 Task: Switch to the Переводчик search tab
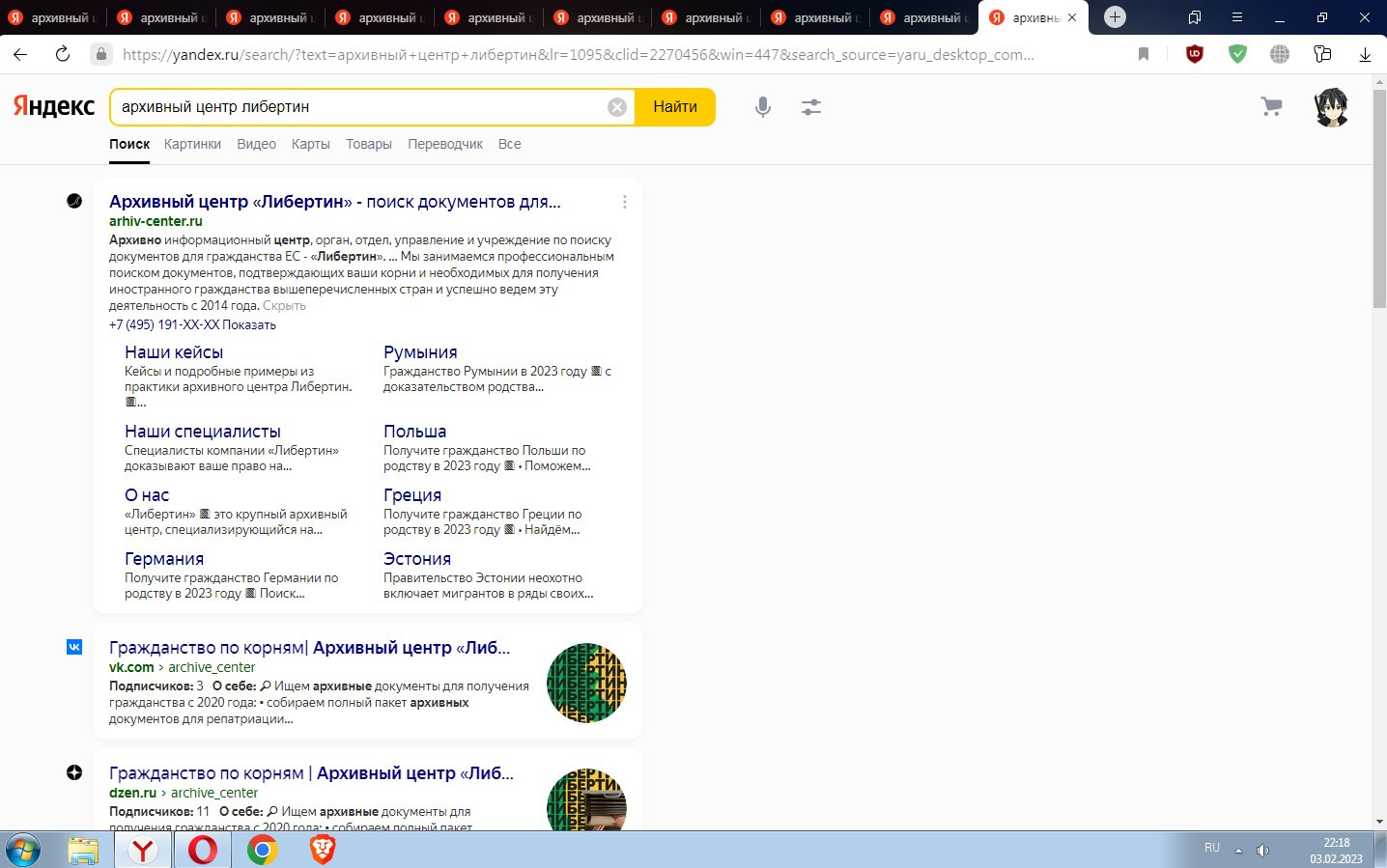pyautogui.click(x=445, y=144)
